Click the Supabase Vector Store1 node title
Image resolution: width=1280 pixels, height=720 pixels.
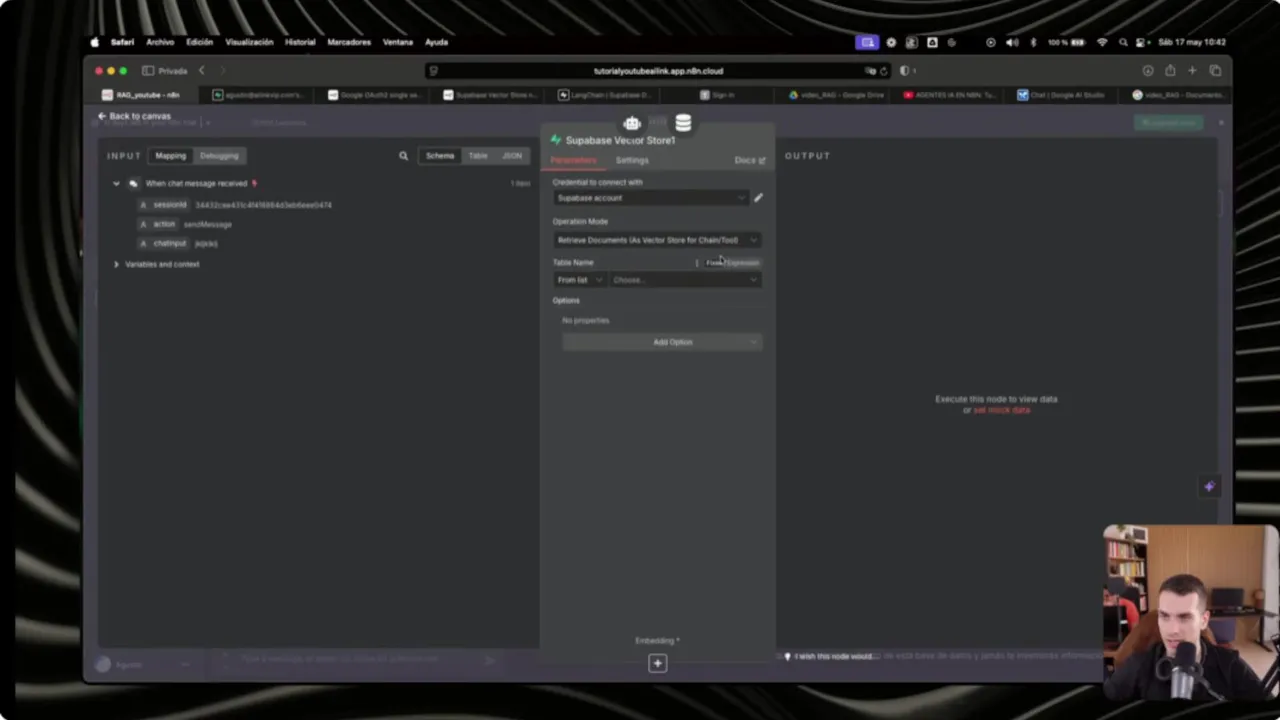[x=620, y=140]
